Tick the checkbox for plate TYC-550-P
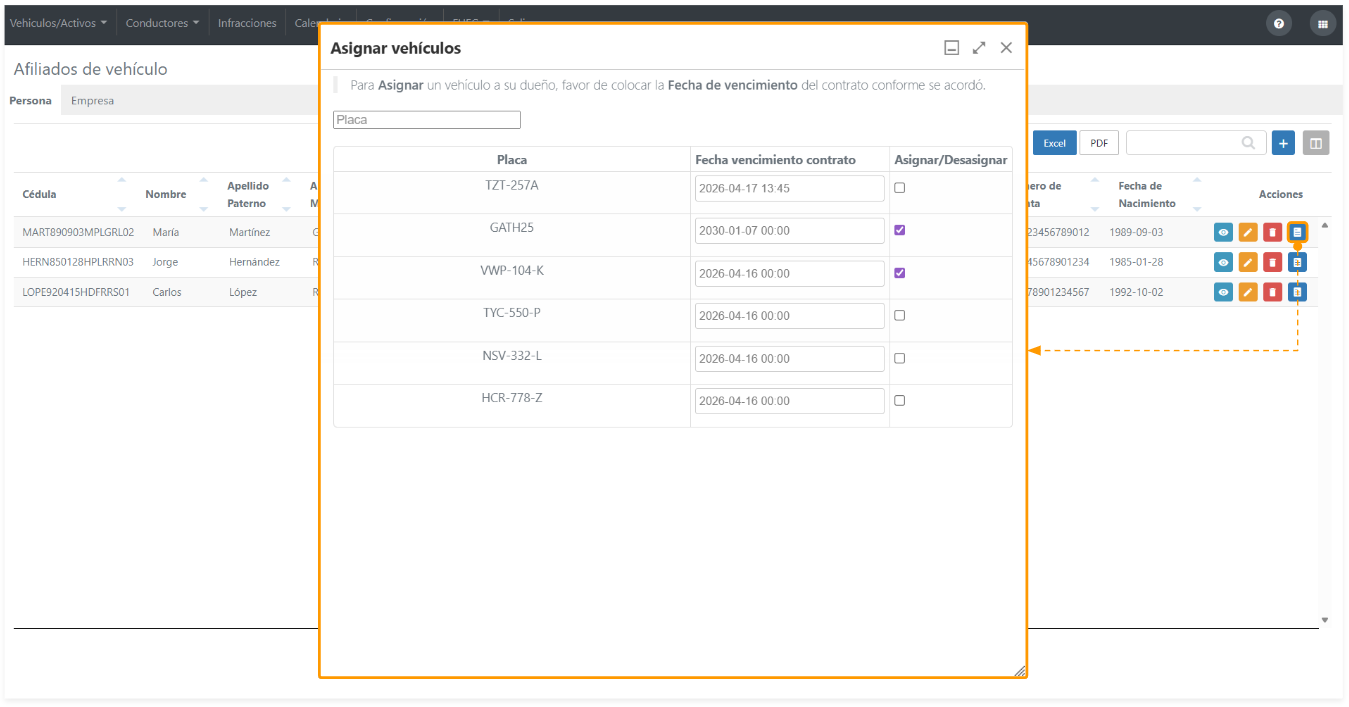Screen dimensions: 1349x707 pos(900,315)
